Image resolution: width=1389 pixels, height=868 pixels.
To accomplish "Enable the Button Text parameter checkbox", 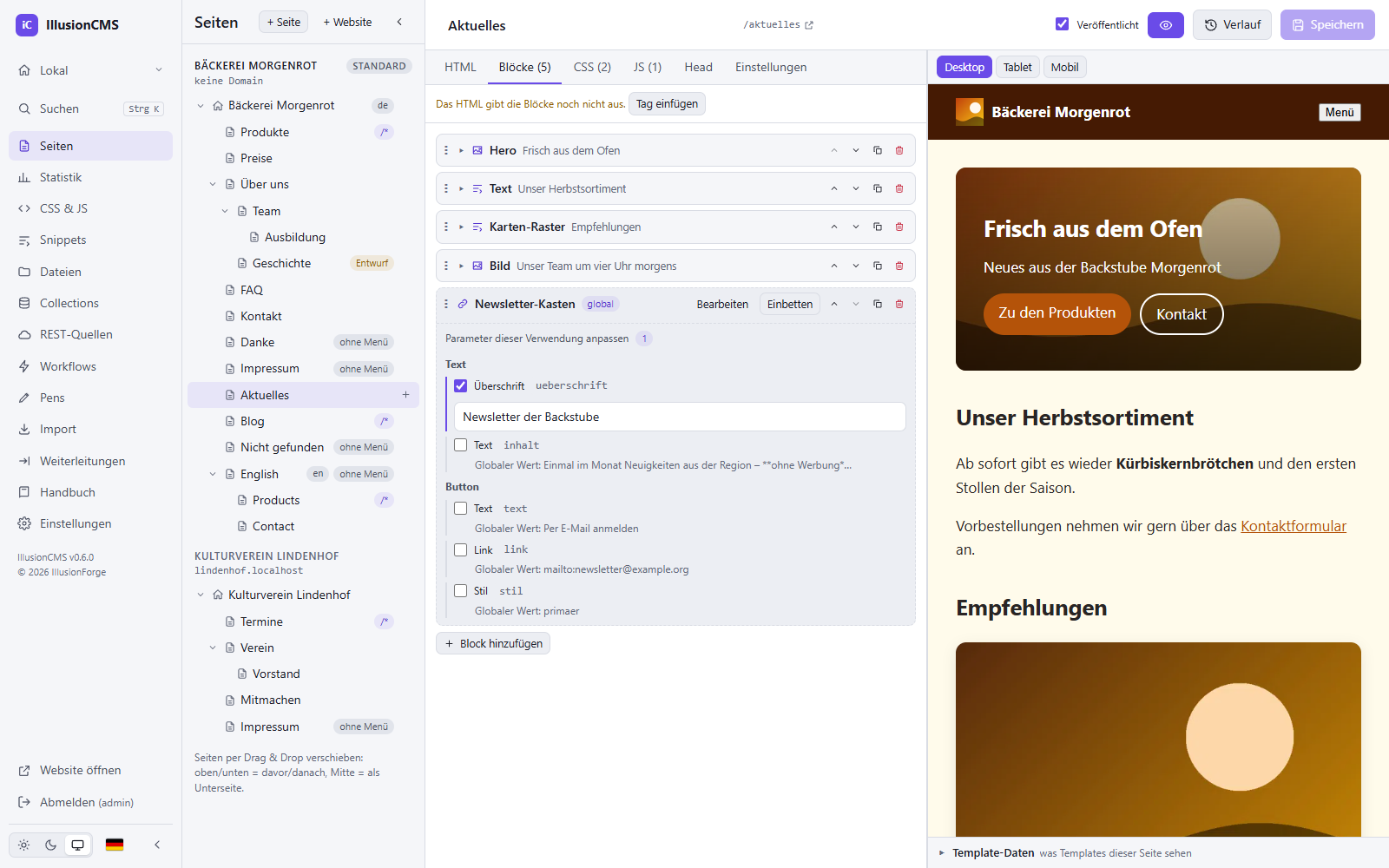I will click(x=461, y=509).
